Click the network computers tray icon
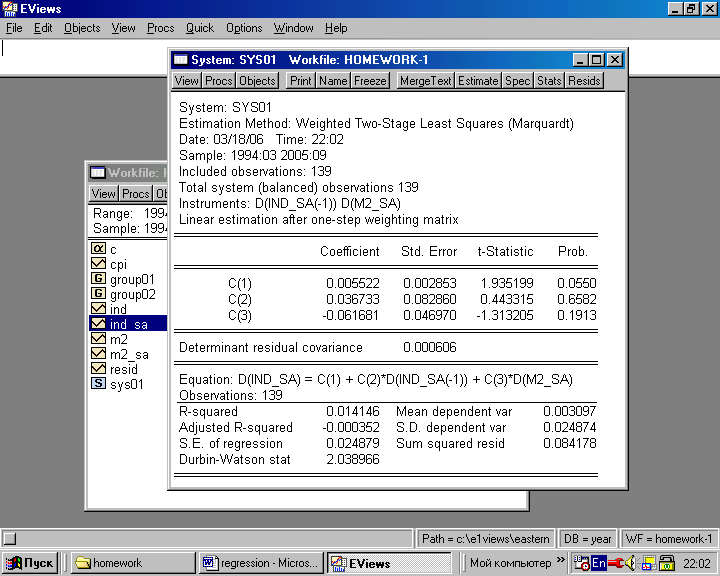This screenshot has width=720, height=576. tap(649, 563)
